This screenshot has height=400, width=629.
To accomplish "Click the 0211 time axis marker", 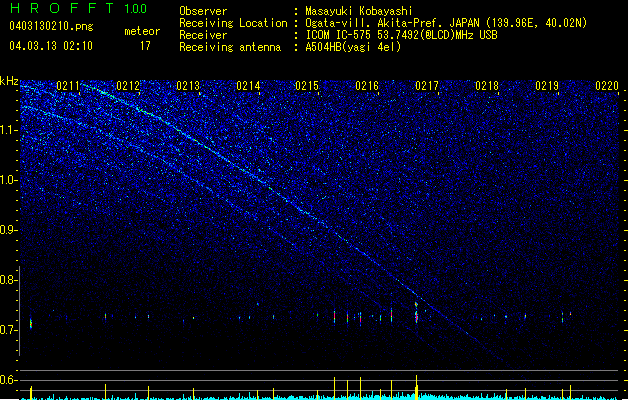I will [68, 86].
